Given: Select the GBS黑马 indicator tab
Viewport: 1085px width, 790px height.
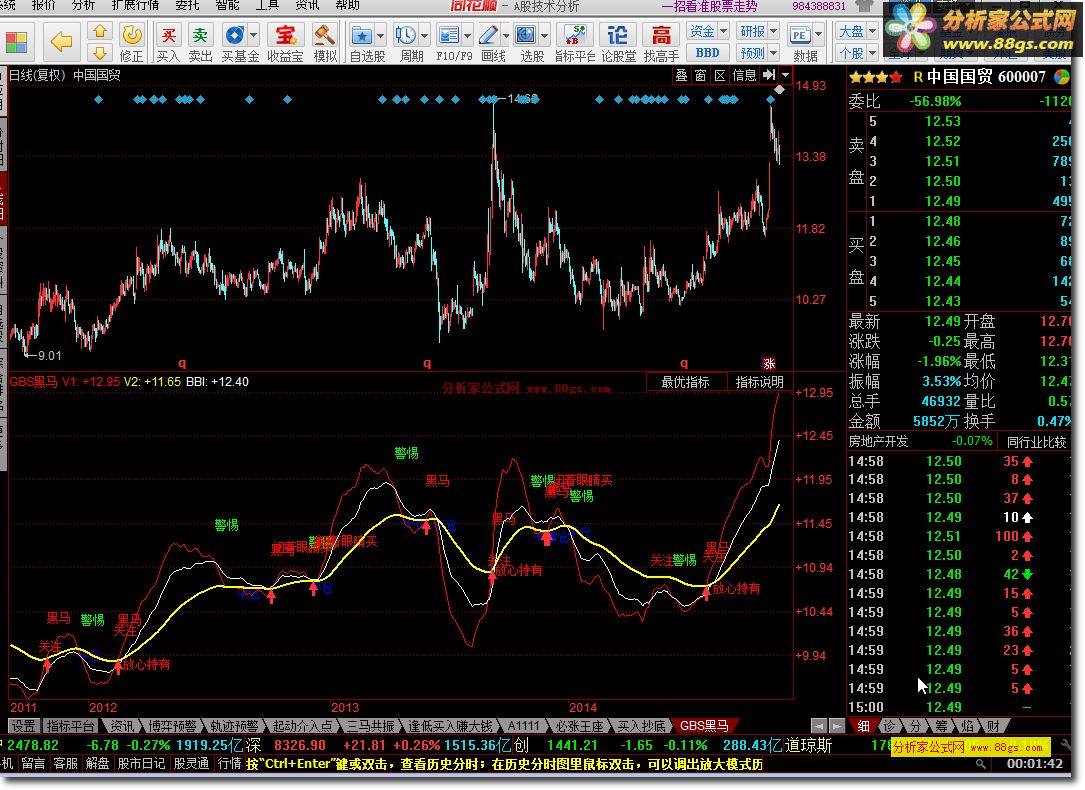Looking at the screenshot, I should point(704,726).
